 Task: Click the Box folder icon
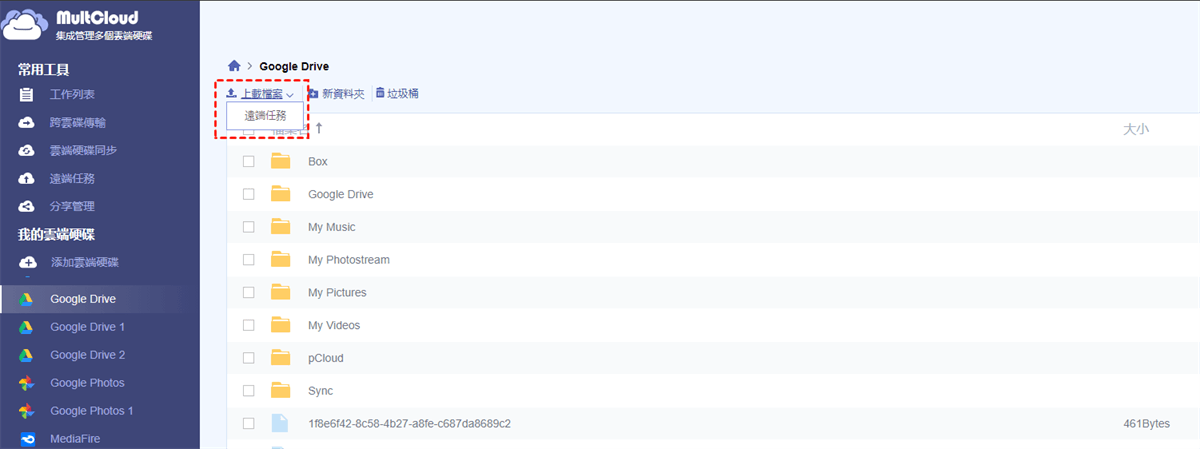280,161
